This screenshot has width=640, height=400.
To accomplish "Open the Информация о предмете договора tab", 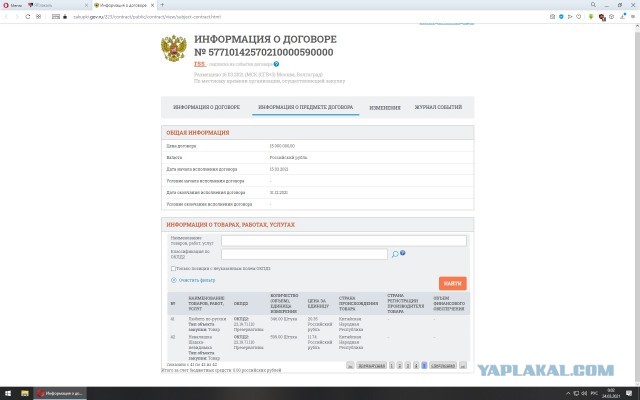I will click(305, 107).
